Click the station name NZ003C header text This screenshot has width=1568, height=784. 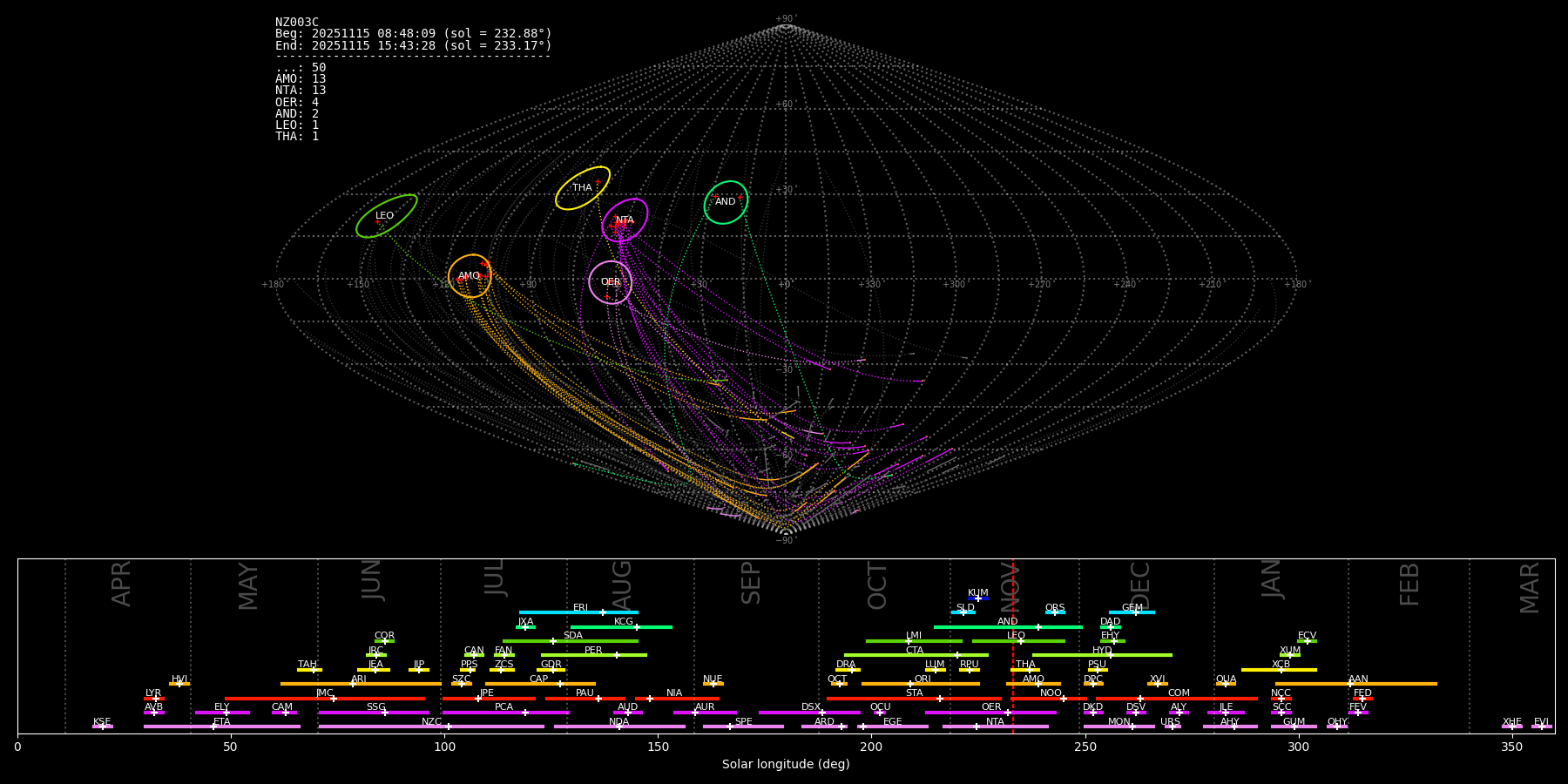tap(297, 23)
